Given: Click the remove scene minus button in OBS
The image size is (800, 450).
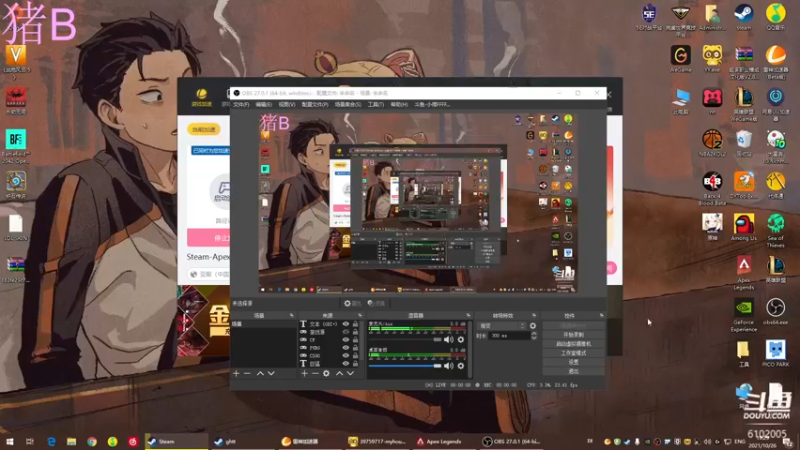Looking at the screenshot, I should 247,373.
